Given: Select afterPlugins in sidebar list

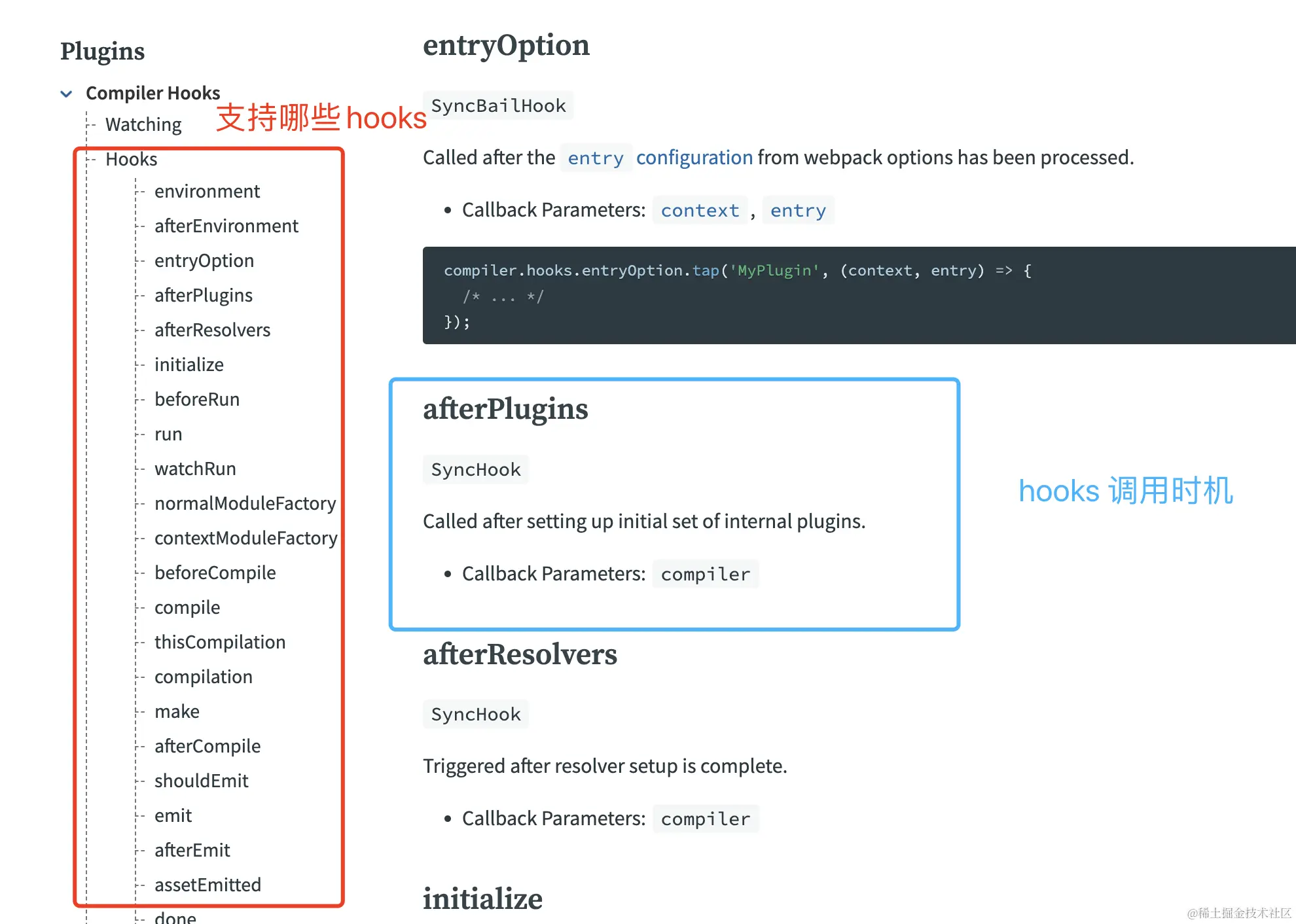Looking at the screenshot, I should tap(203, 295).
